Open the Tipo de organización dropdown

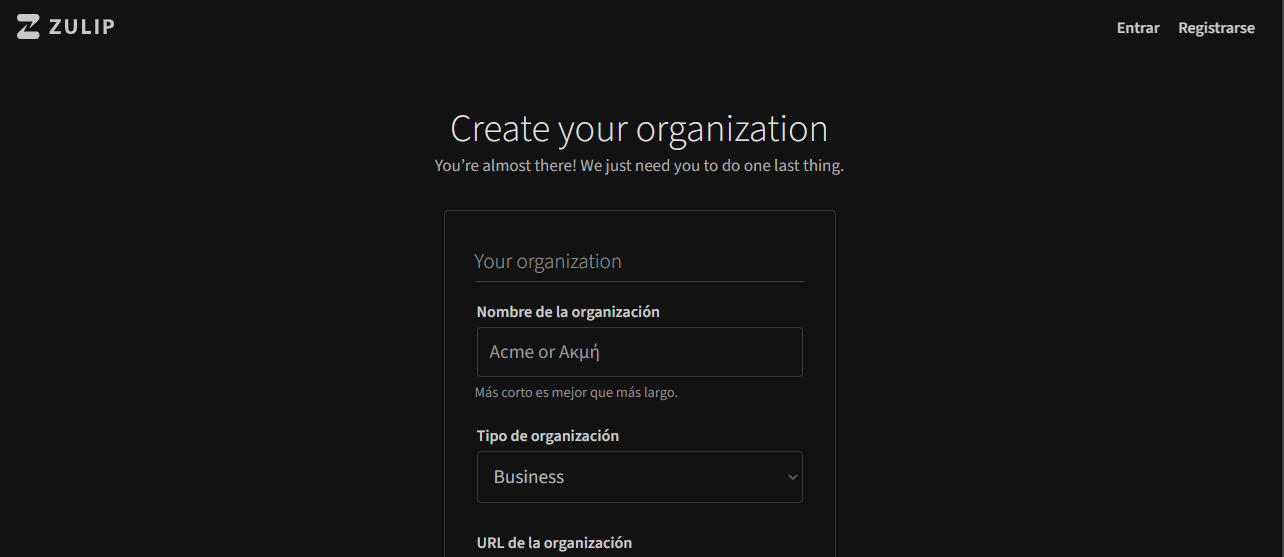click(639, 477)
